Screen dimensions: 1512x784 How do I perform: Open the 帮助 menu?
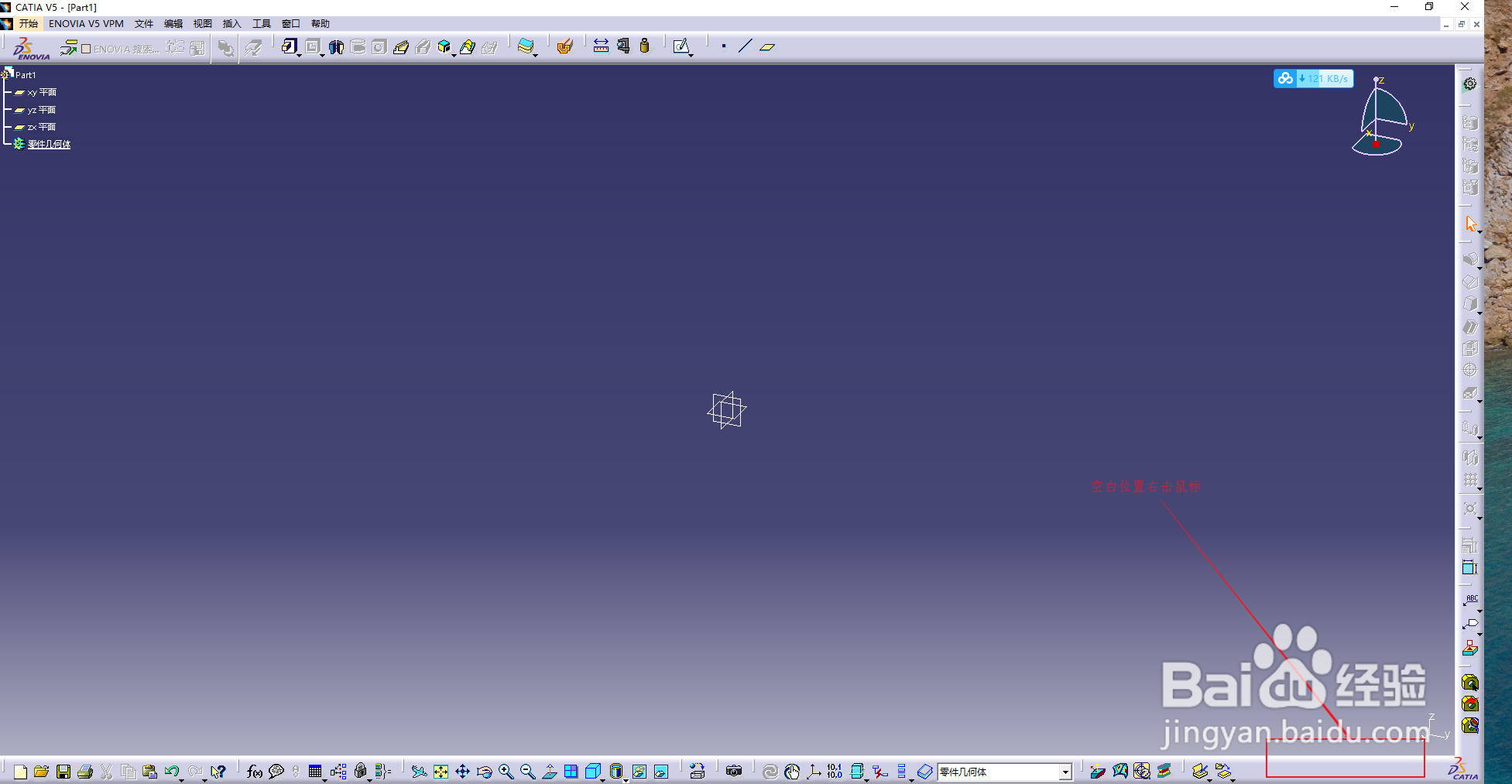click(x=321, y=24)
